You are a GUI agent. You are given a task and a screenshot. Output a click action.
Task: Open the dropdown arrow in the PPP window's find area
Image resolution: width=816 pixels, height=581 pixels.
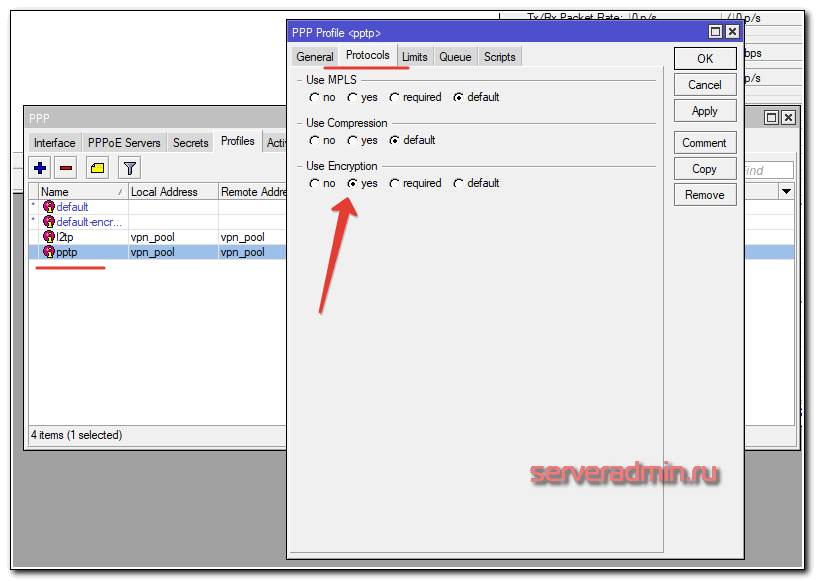tap(786, 192)
